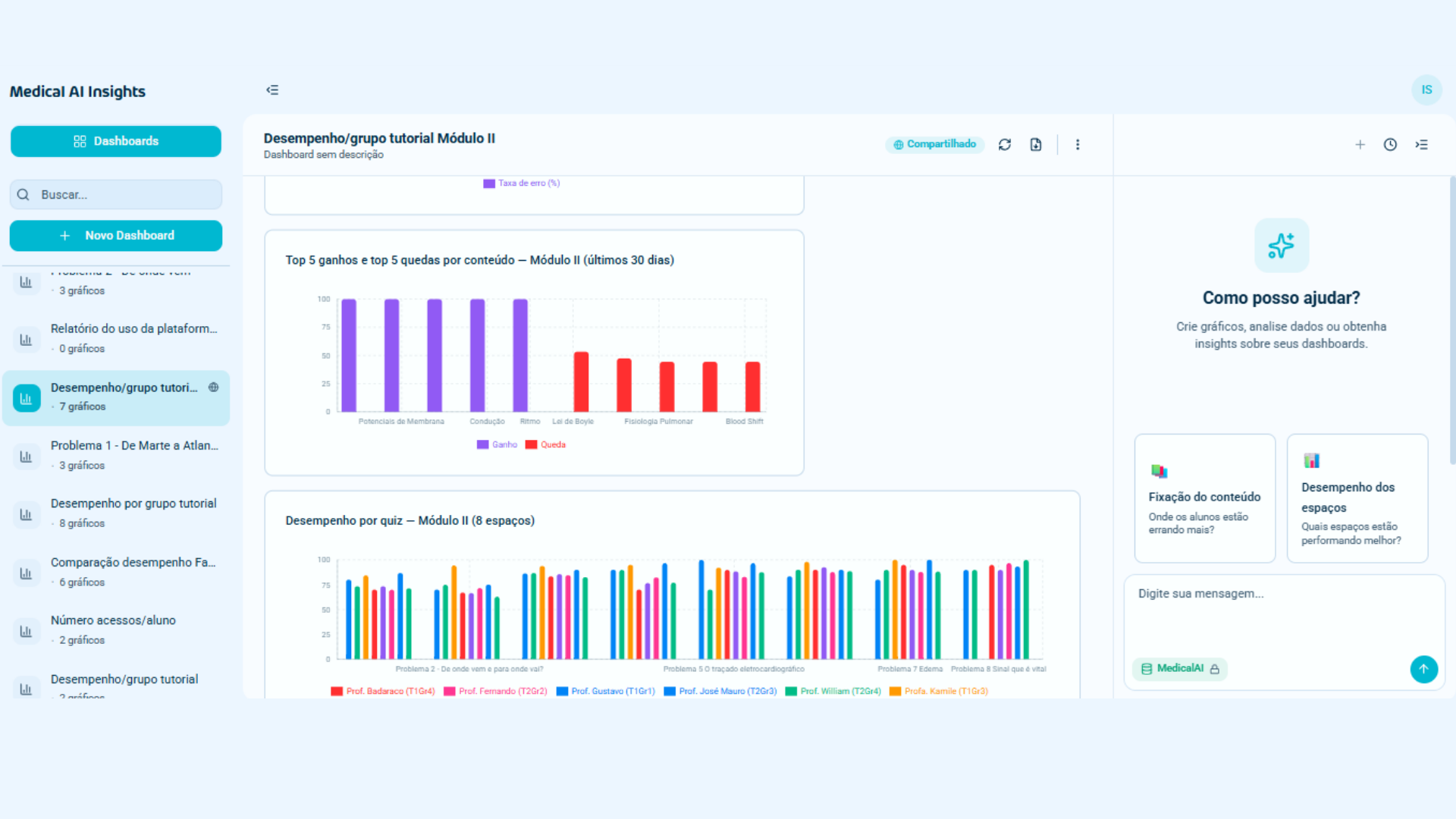
Task: Open the Dashboards section
Action: click(116, 141)
